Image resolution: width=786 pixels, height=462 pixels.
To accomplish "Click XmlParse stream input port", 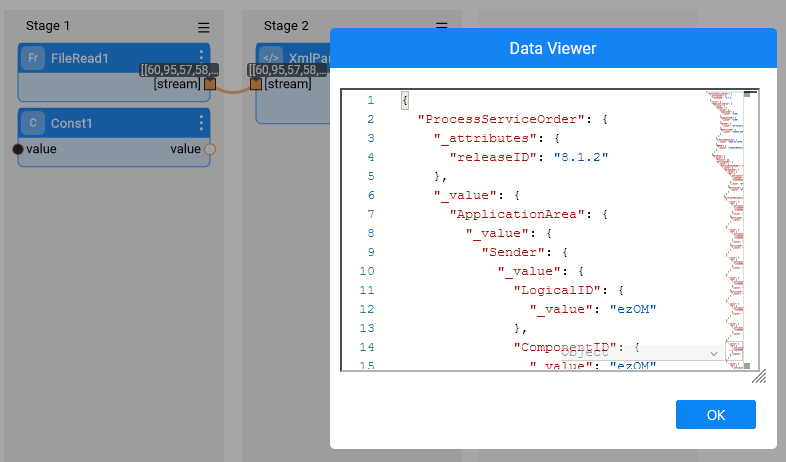I will point(256,84).
